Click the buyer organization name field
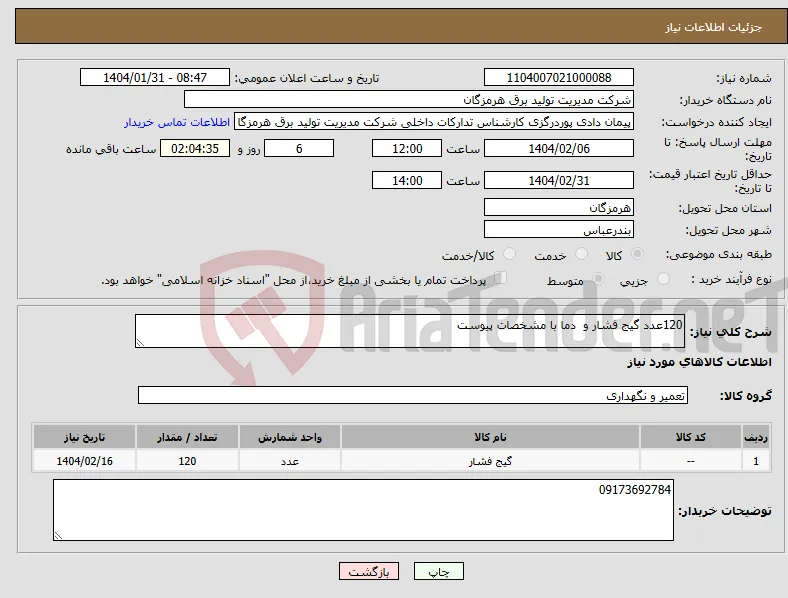This screenshot has height=598, width=788. (409, 99)
